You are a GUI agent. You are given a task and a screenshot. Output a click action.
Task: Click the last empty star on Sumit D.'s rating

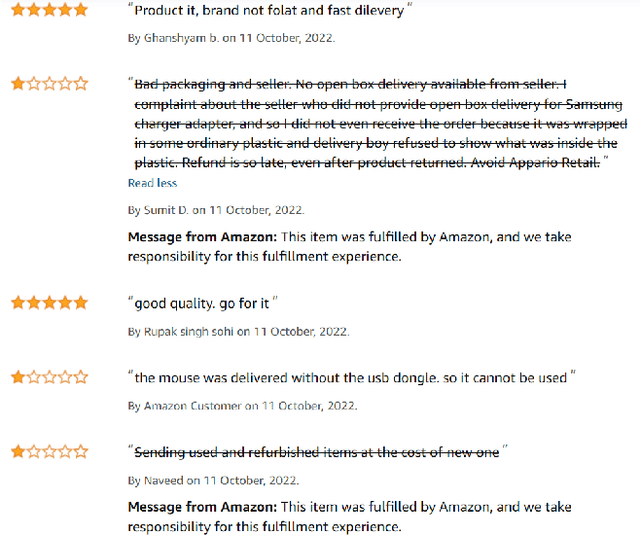pos(81,84)
